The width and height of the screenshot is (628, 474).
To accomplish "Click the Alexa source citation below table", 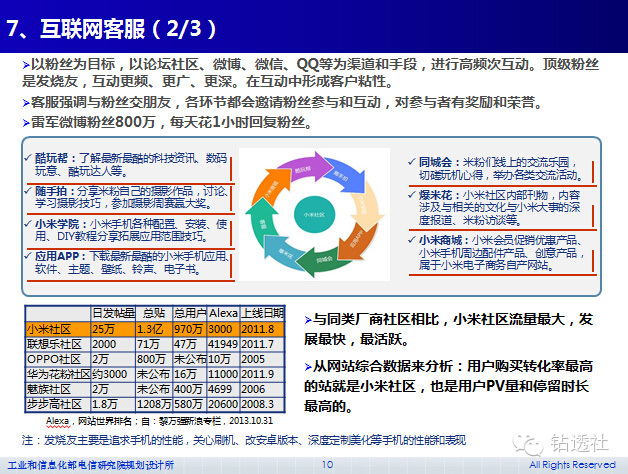I will (159, 421).
